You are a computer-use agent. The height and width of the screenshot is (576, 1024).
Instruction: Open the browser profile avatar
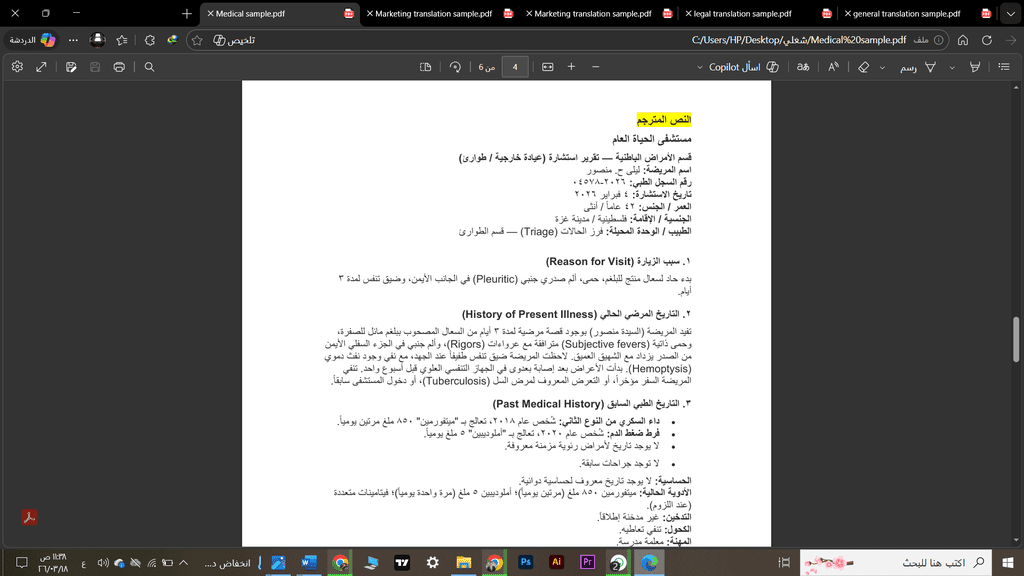[x=97, y=40]
